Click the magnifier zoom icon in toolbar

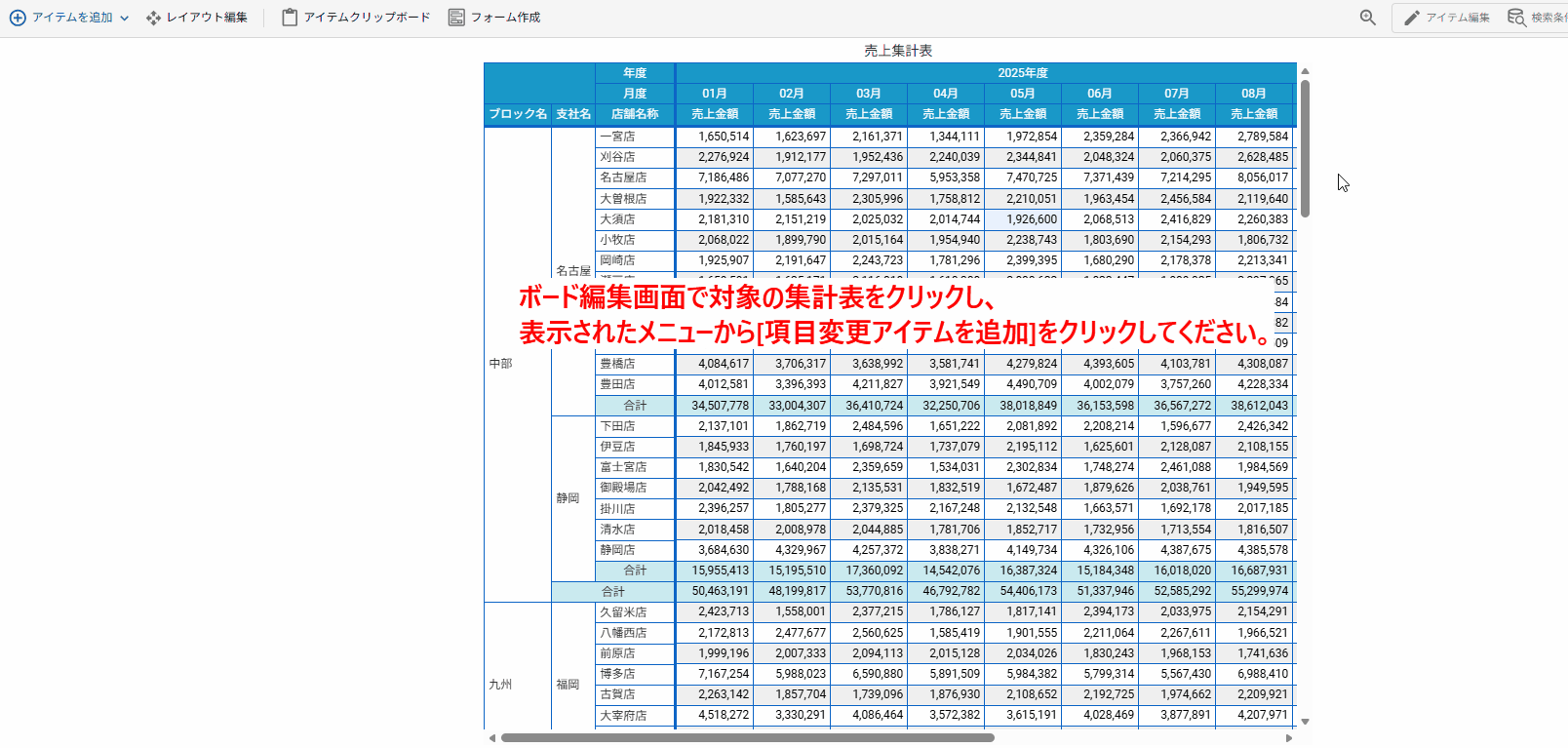[x=1368, y=18]
